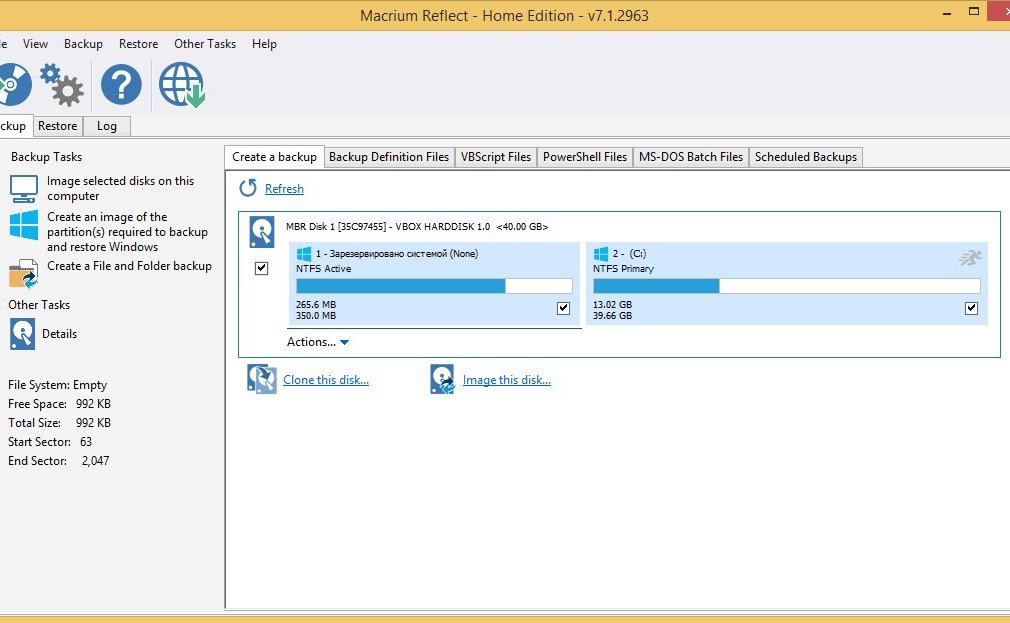This screenshot has height=623, width=1010.
Task: Click the NTFS Primary partition label
Action: [624, 269]
